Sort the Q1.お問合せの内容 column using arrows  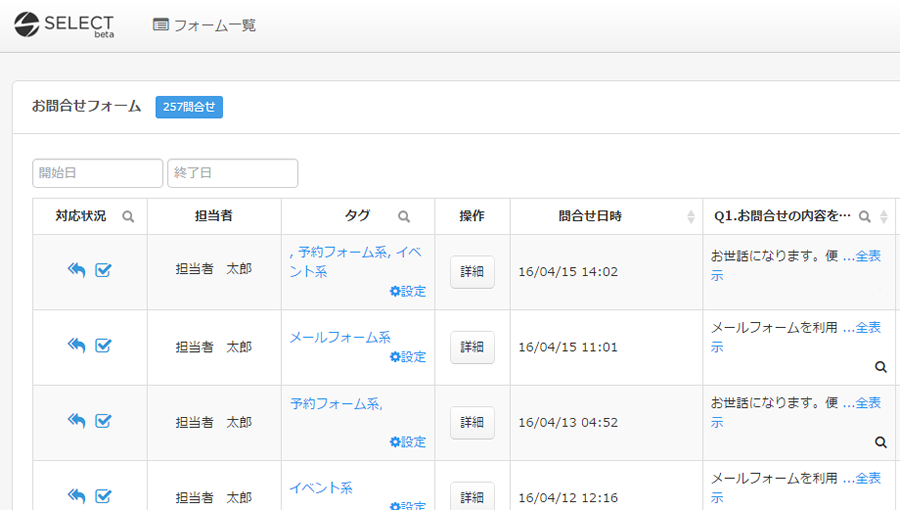[x=883, y=217]
